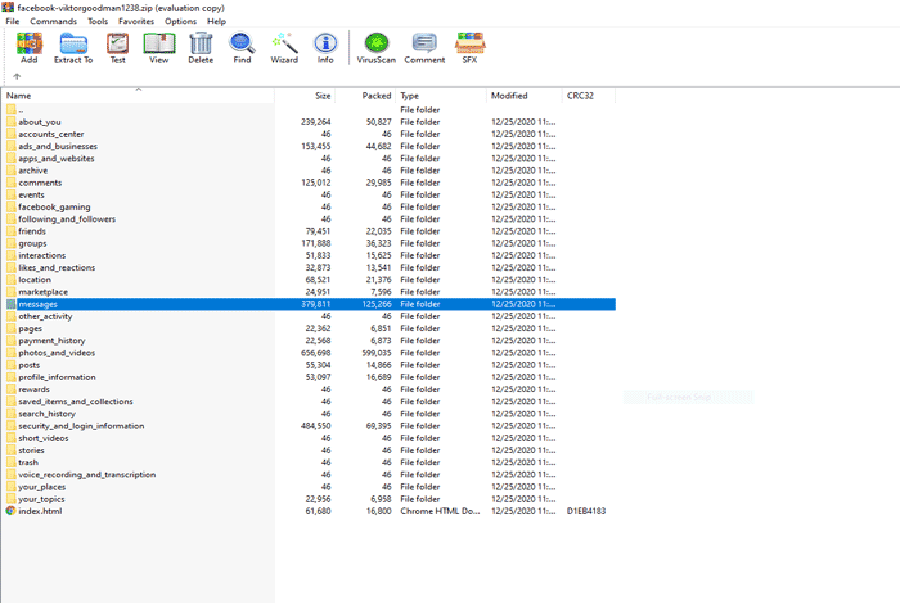Click the CRC32 value of index.html
The width and height of the screenshot is (900, 603).
(586, 511)
